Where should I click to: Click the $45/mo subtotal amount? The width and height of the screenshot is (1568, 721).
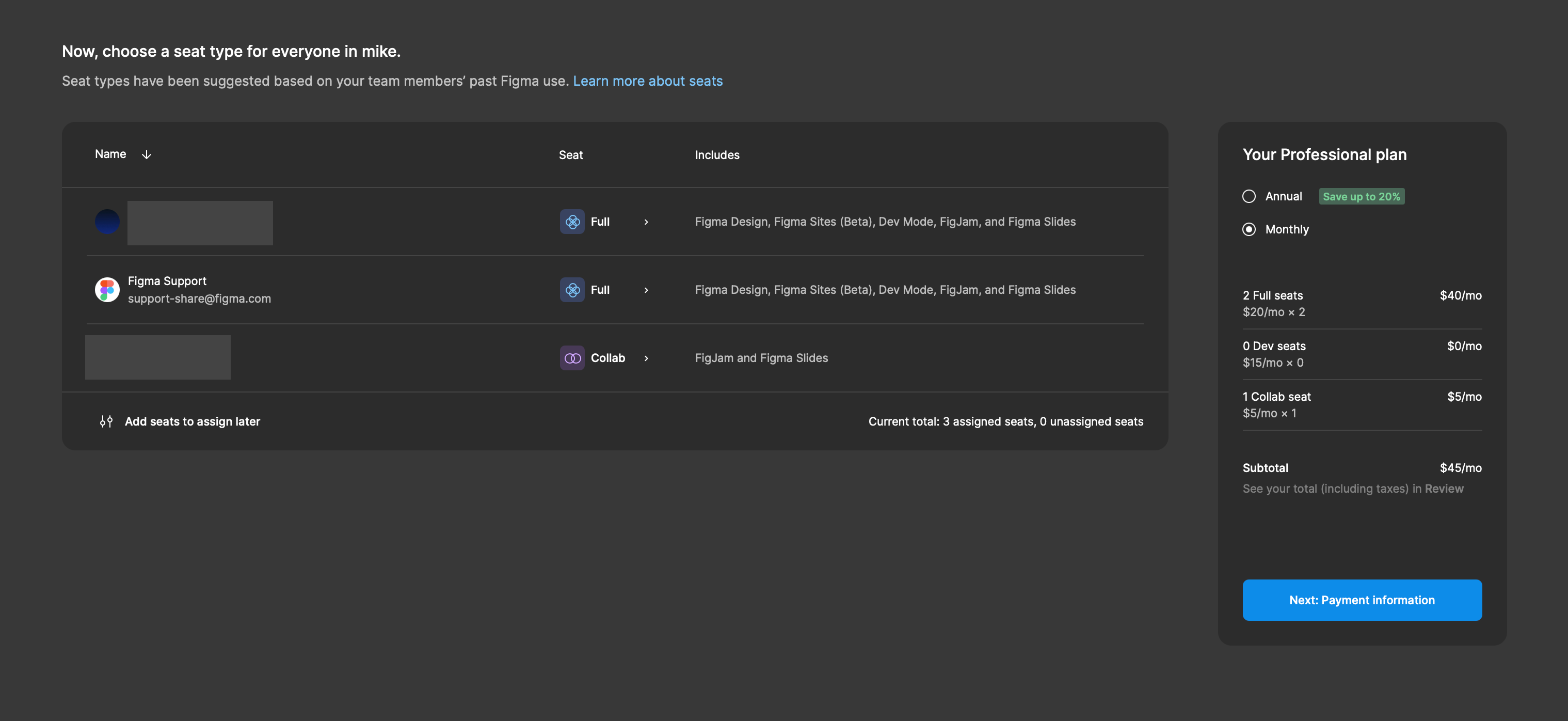point(1461,468)
